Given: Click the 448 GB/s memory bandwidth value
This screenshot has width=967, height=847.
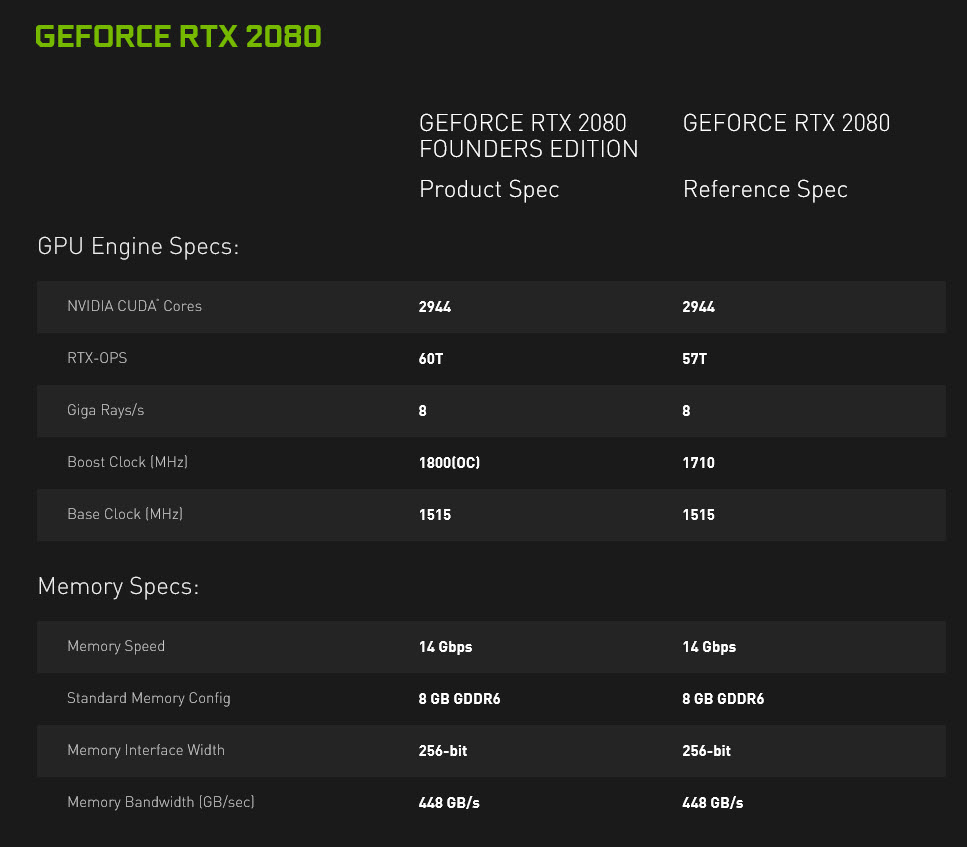Looking at the screenshot, I should pyautogui.click(x=449, y=802).
